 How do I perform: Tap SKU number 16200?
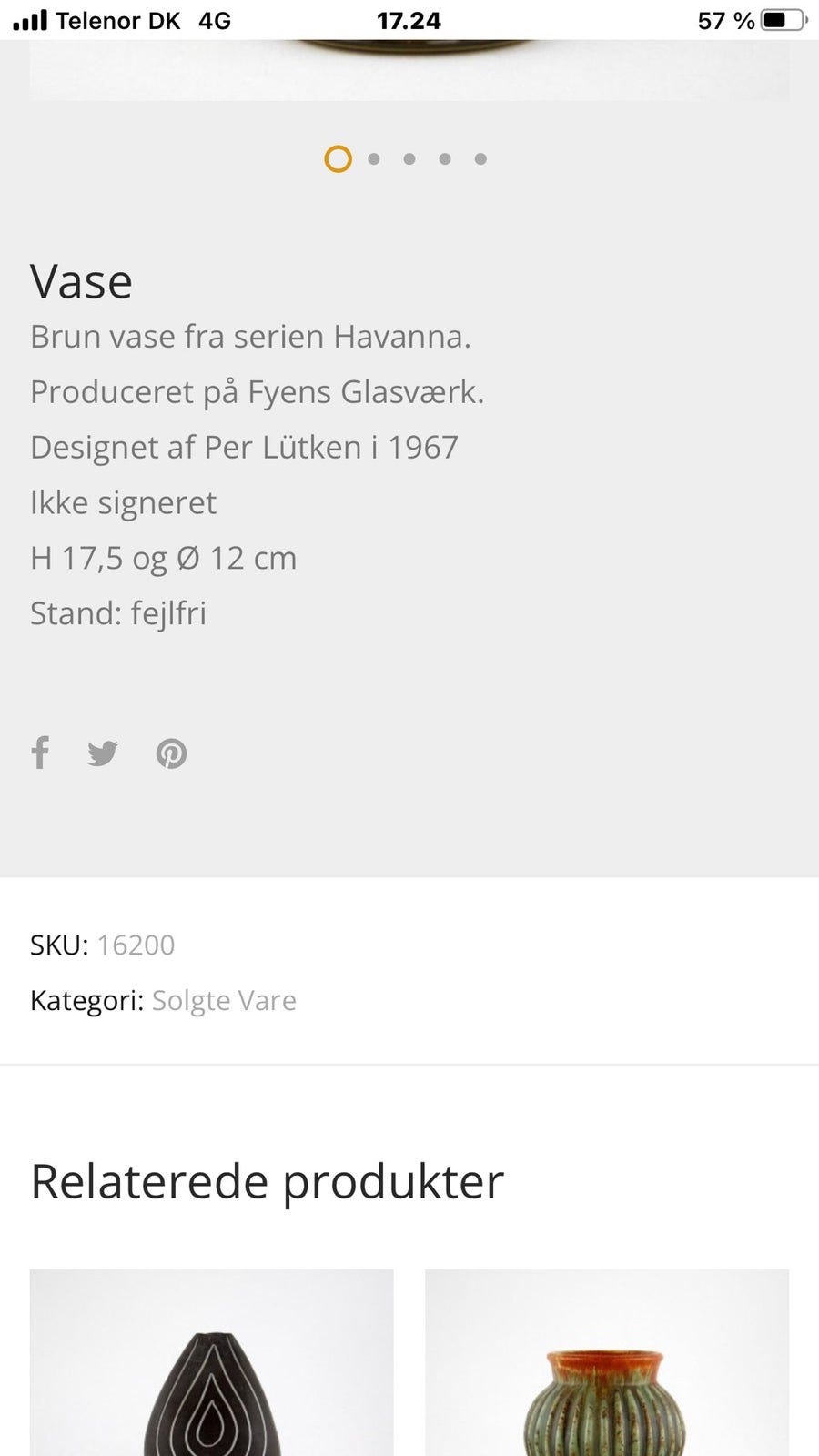[136, 945]
